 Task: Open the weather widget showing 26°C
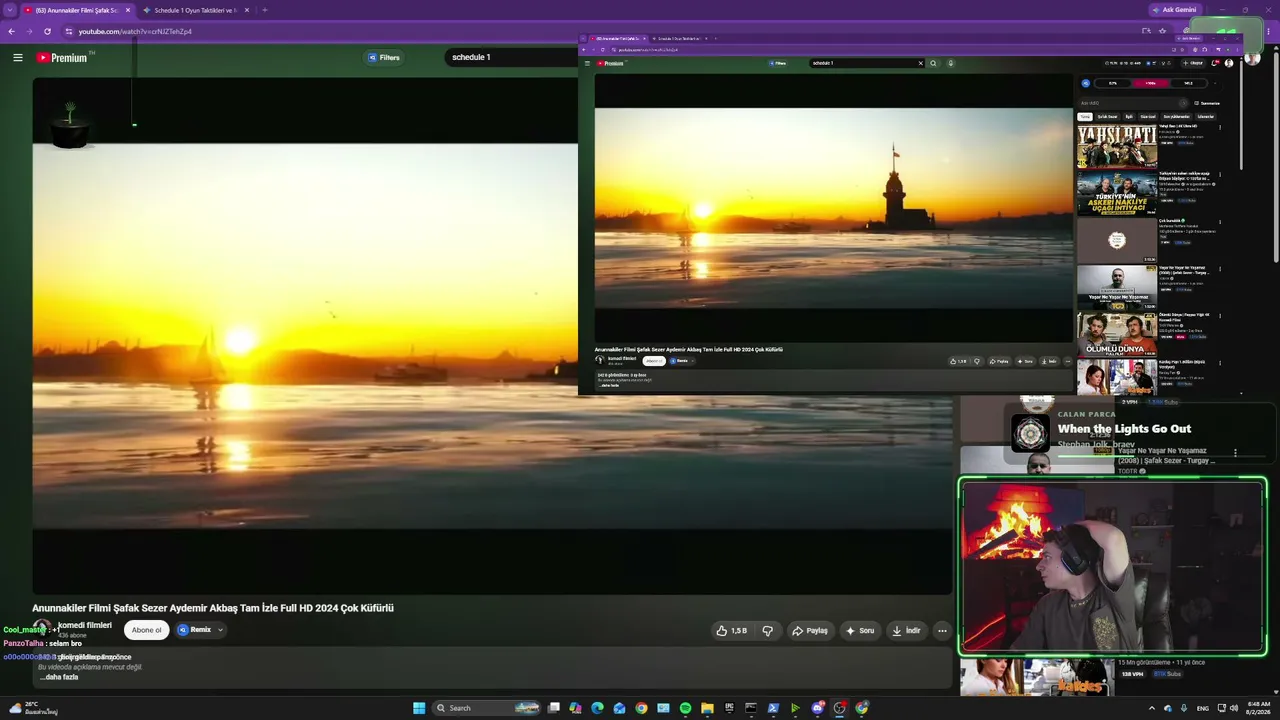coord(32,708)
